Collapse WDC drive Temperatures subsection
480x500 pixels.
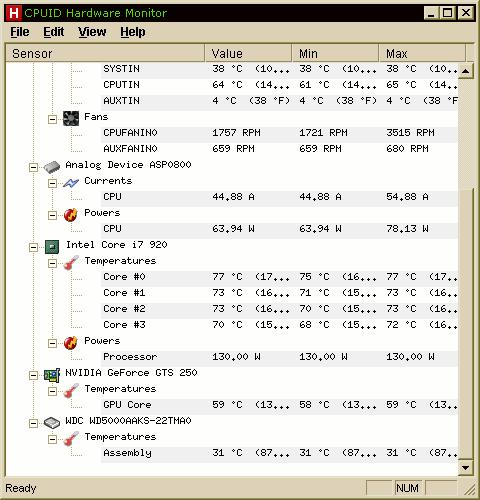(x=52, y=439)
